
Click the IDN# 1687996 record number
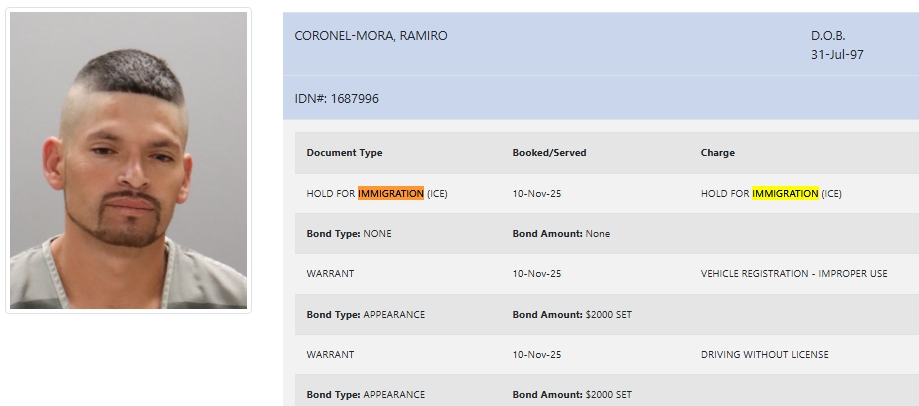click(336, 99)
